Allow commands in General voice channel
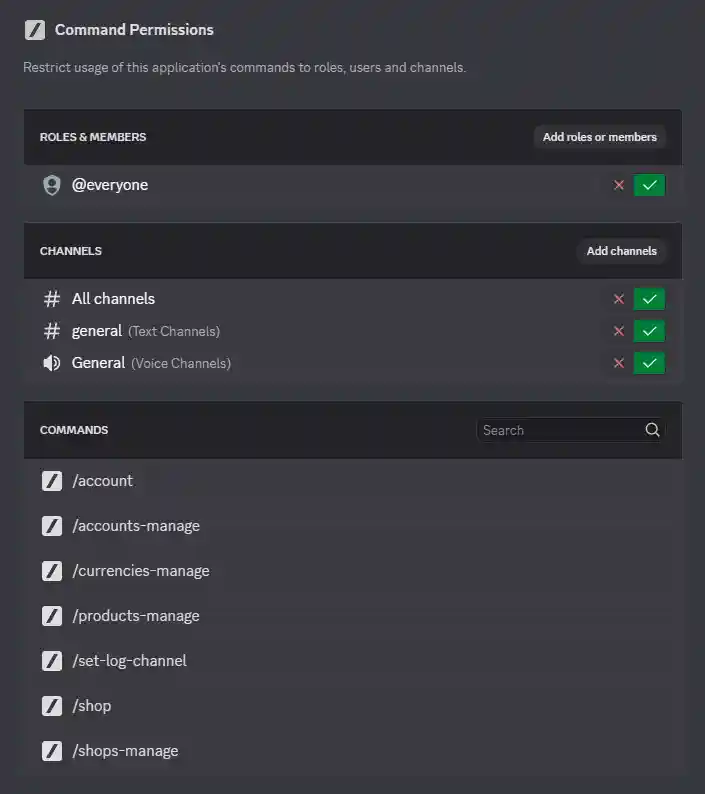The width and height of the screenshot is (705, 794). coord(649,363)
